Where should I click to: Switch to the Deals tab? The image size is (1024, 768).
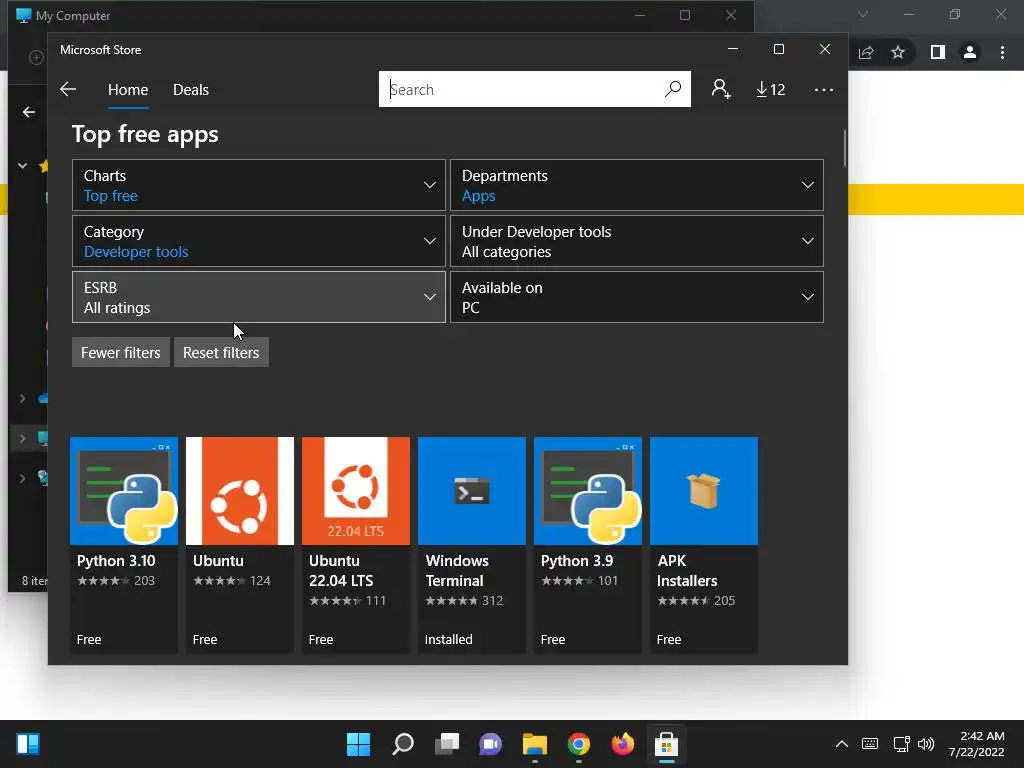[x=191, y=89]
